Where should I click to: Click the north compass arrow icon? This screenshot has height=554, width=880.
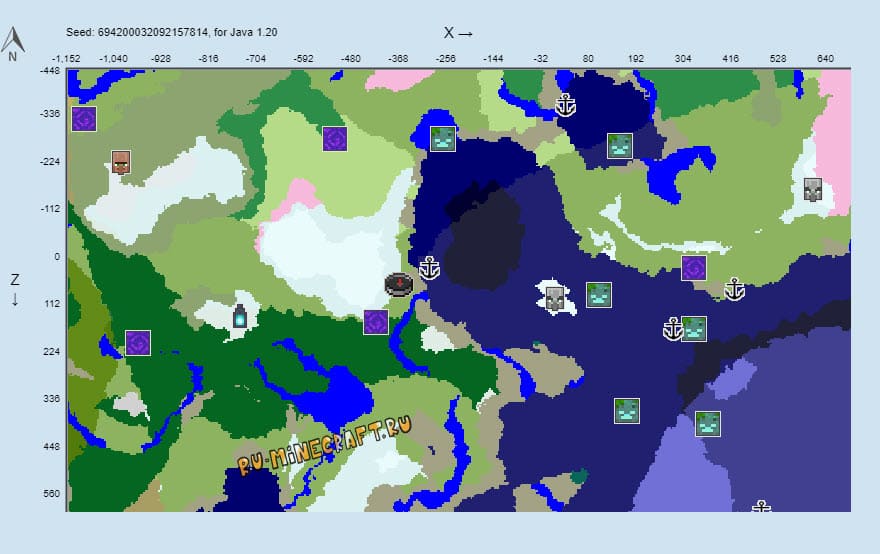12,44
